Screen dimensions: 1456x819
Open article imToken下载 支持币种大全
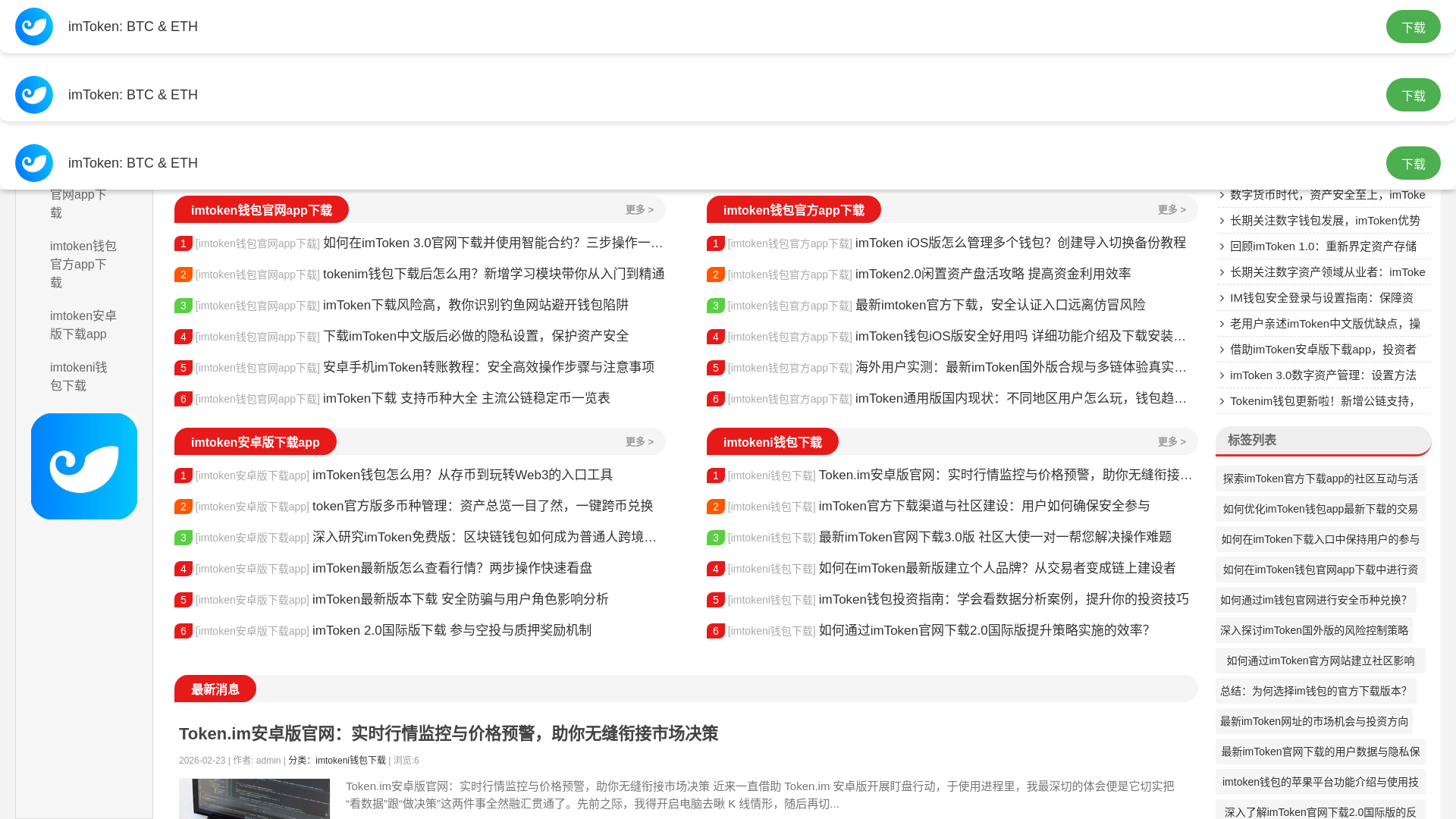(x=466, y=398)
